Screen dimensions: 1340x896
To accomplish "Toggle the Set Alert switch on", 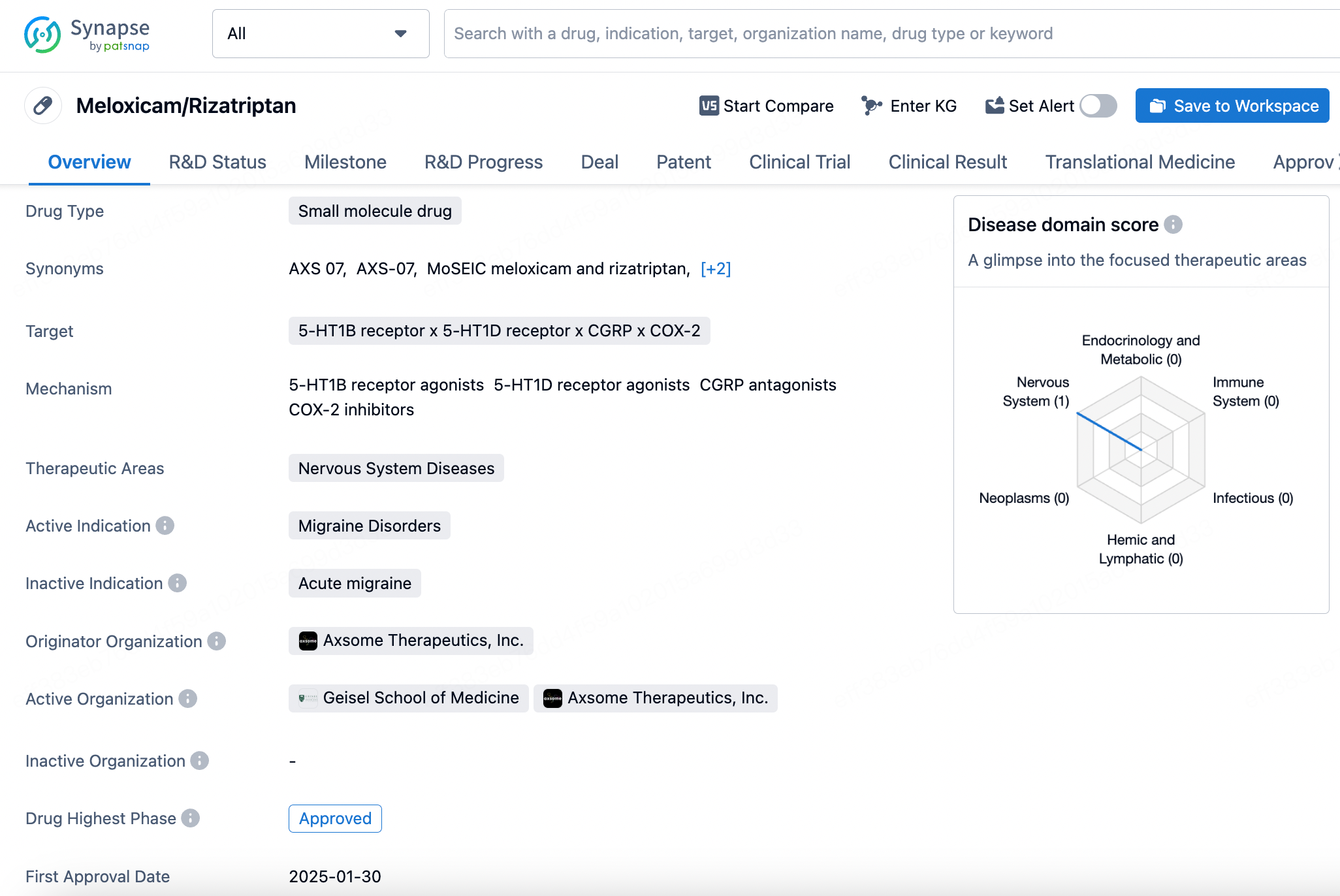I will pyautogui.click(x=1098, y=105).
